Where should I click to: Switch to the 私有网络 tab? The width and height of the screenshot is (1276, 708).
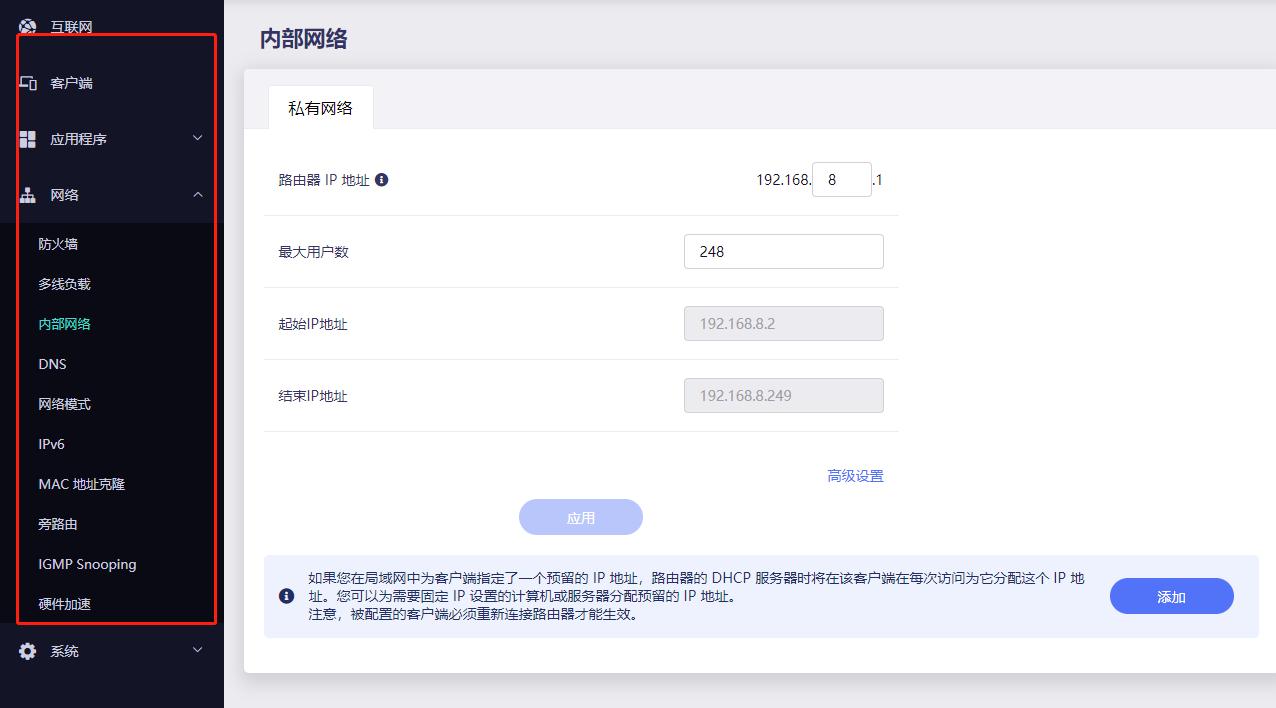(320, 107)
